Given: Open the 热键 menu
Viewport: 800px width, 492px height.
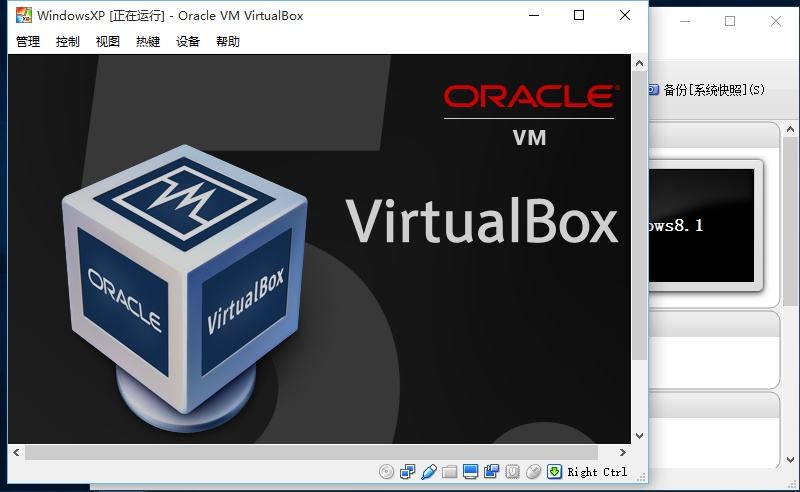Looking at the screenshot, I should [148, 42].
